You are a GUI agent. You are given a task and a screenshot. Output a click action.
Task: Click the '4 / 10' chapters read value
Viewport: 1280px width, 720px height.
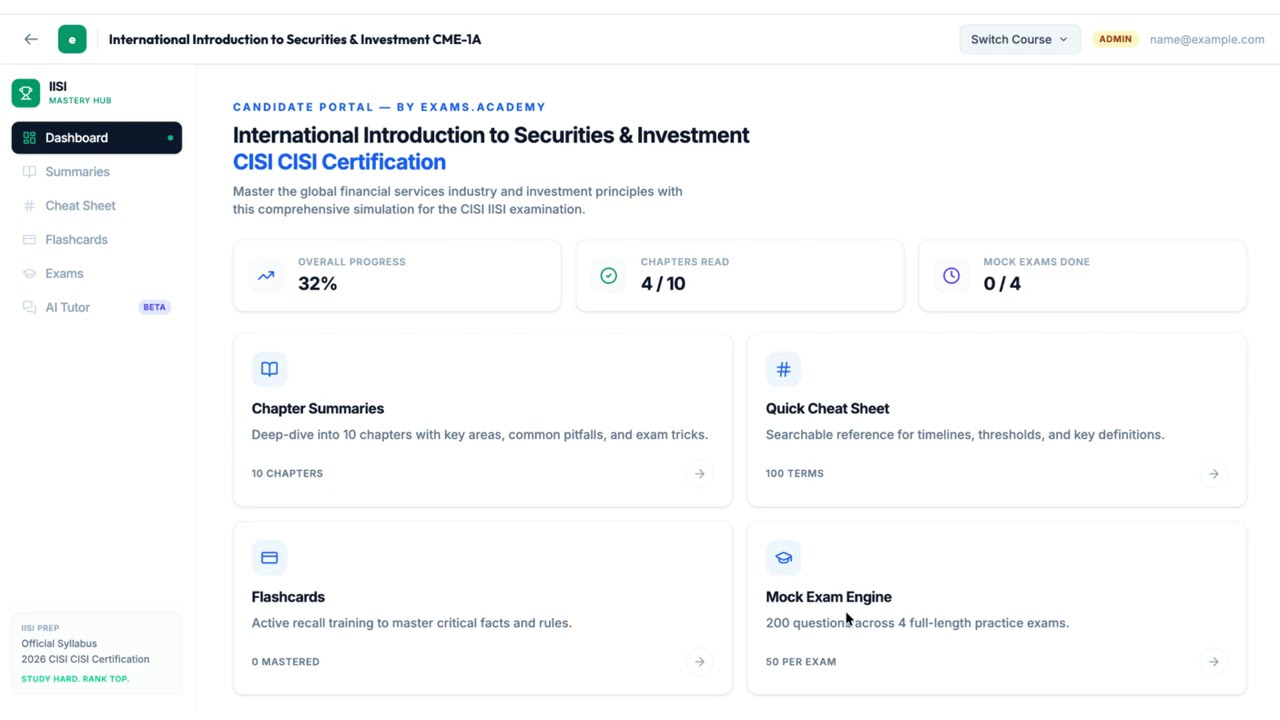[663, 284]
